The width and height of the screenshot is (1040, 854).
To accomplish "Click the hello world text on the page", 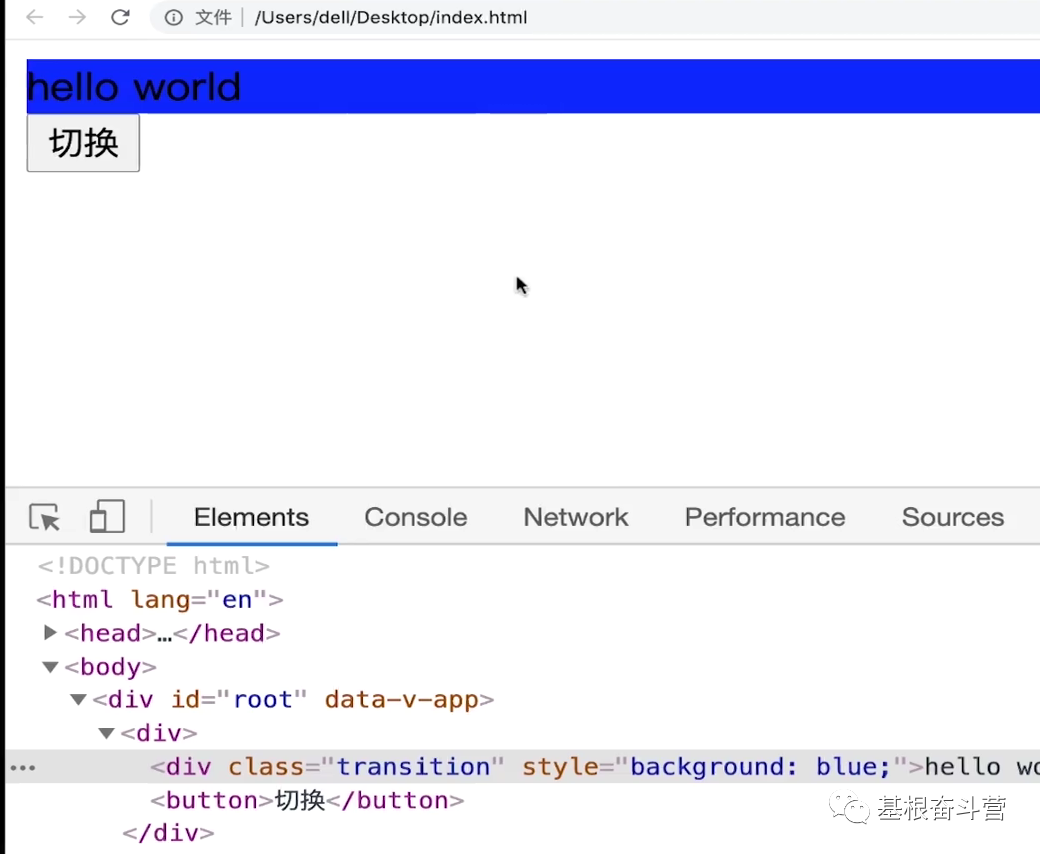I will point(133,87).
